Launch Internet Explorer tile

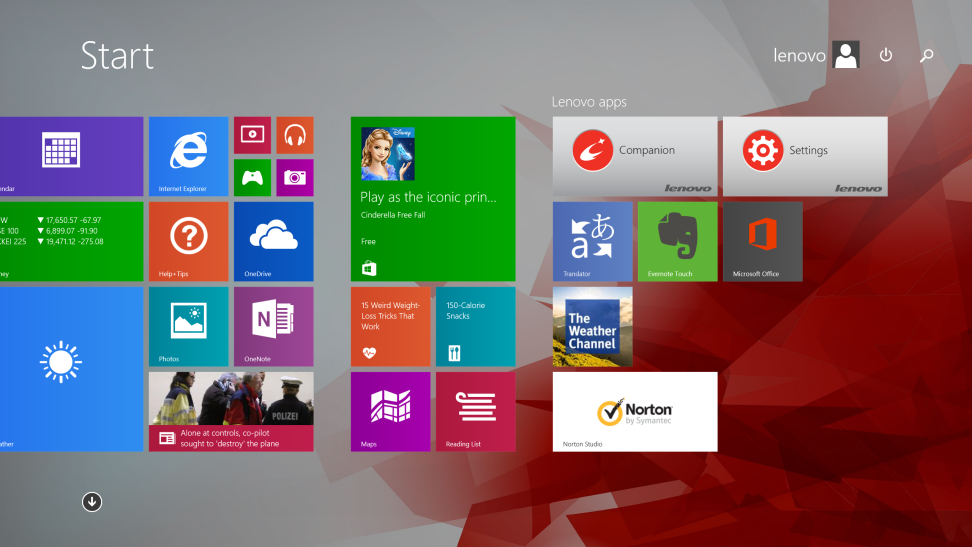188,156
